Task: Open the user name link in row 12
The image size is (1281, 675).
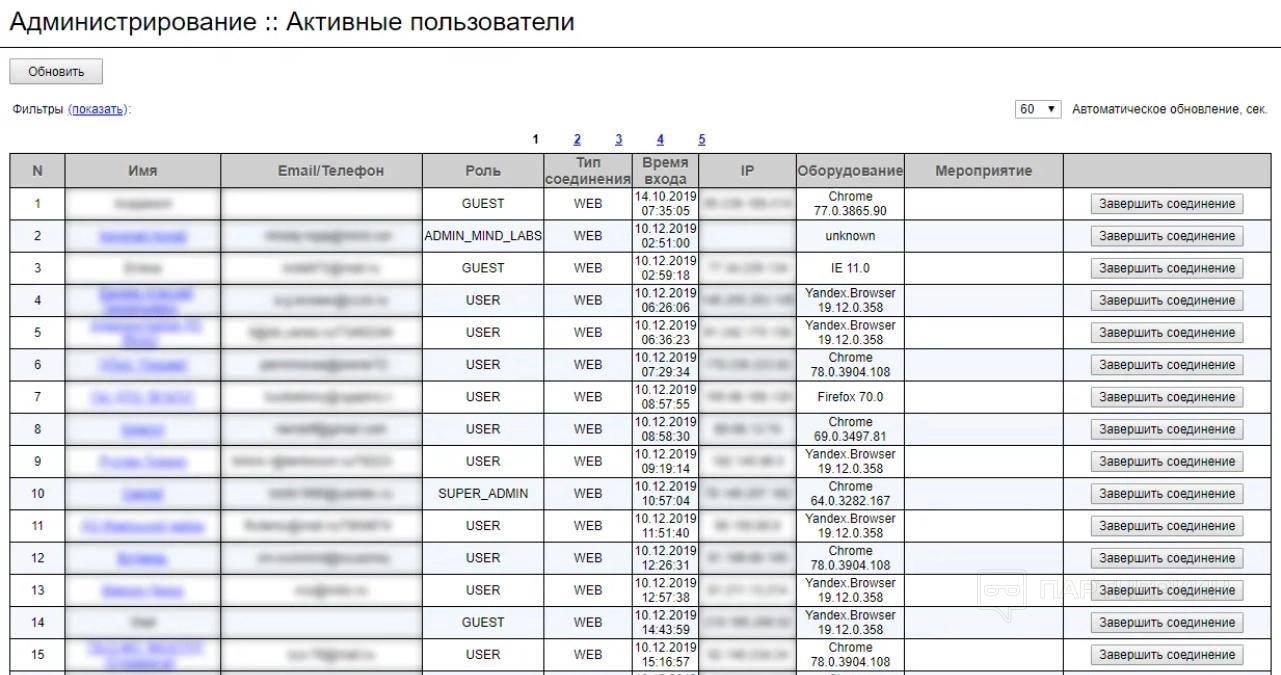Action: [x=142, y=558]
